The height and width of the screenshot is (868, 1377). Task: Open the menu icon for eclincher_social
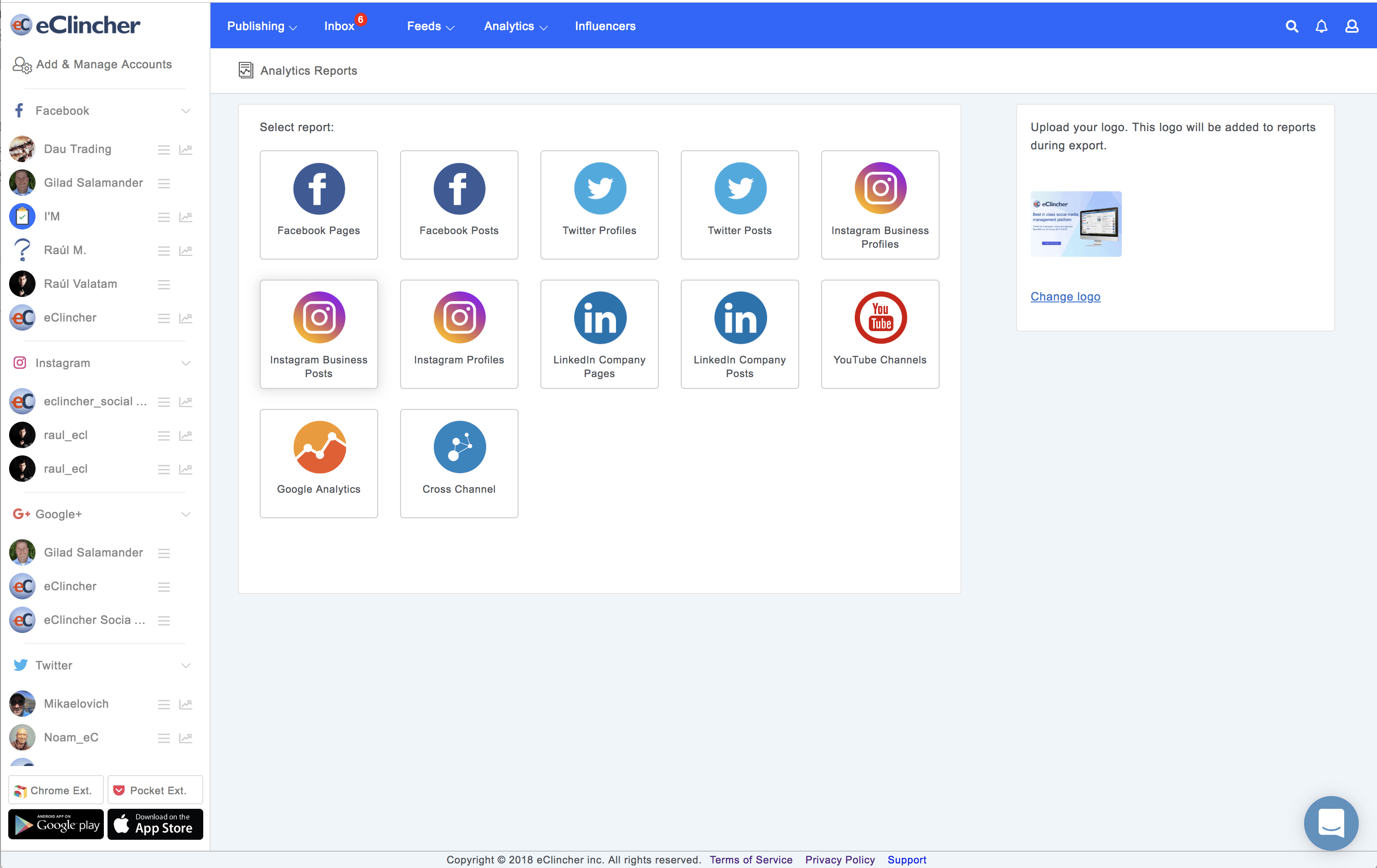[x=164, y=402]
